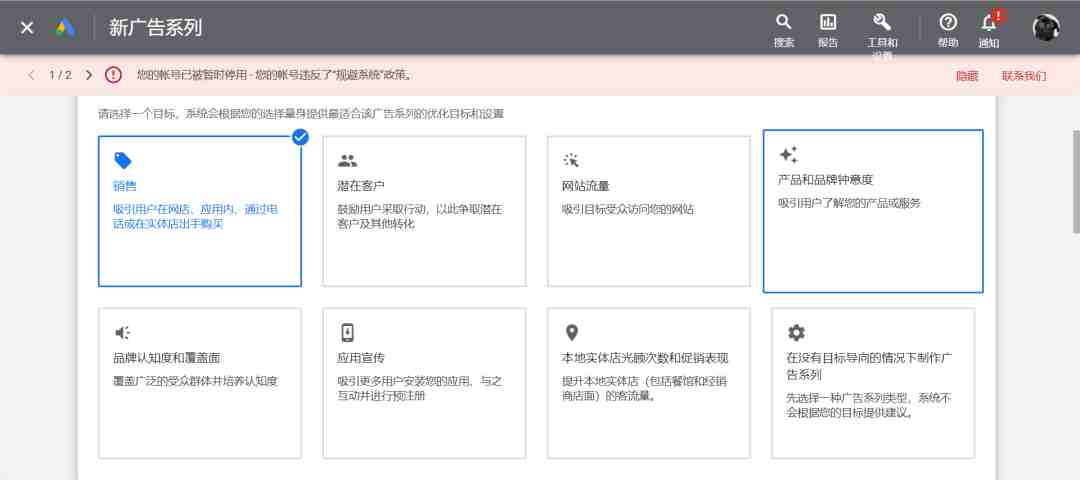Select the 产品和品牌钟意度 goal card
This screenshot has height=480, width=1080.
[x=873, y=211]
